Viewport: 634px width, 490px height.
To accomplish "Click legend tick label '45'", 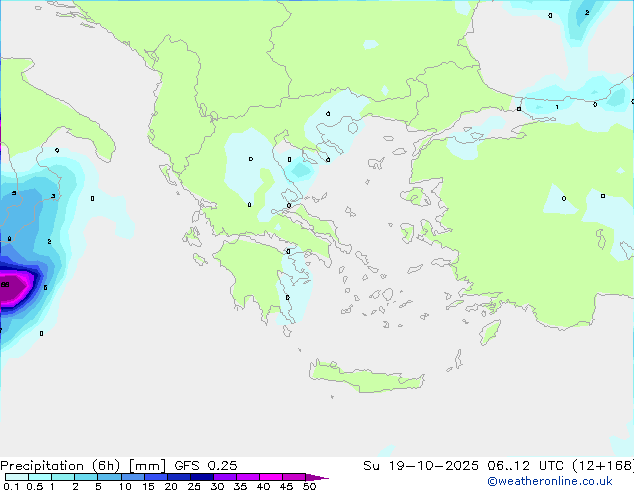I will point(286,486).
